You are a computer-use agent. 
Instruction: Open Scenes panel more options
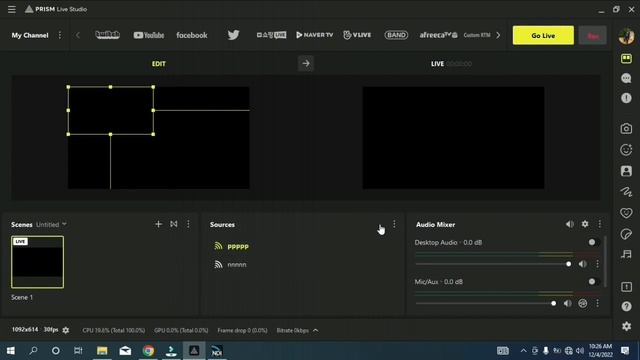pos(188,224)
